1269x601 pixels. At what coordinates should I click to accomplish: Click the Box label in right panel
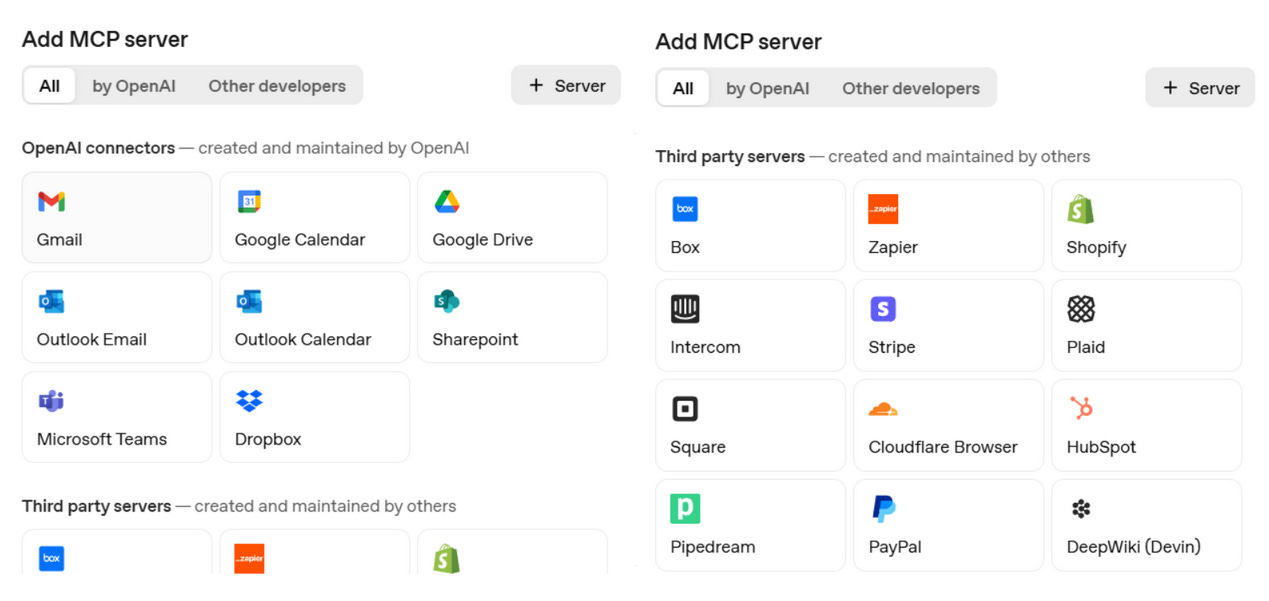pos(685,247)
